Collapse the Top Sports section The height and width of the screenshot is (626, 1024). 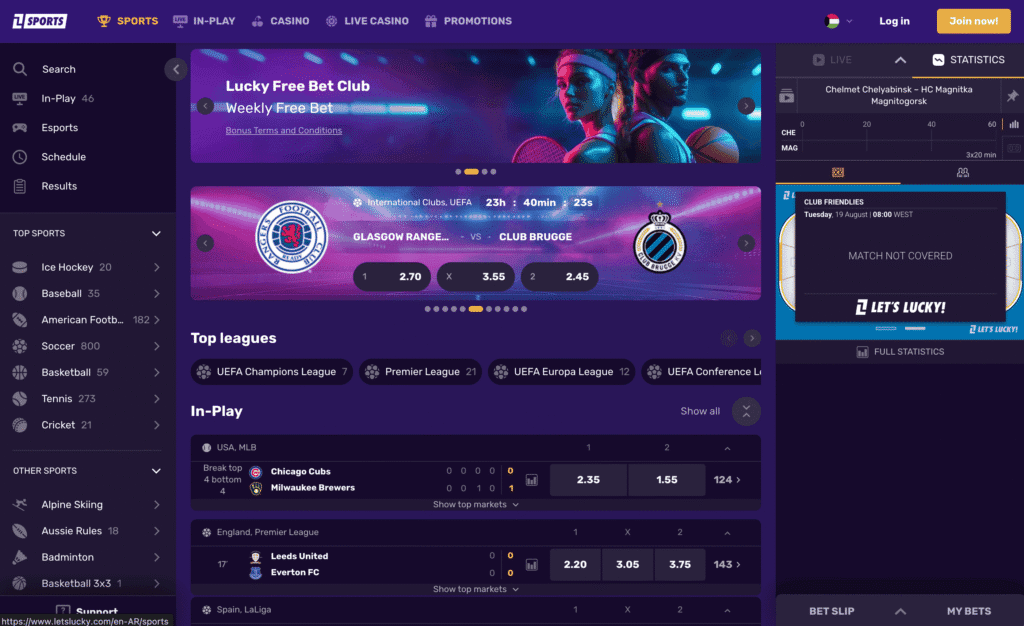[156, 233]
